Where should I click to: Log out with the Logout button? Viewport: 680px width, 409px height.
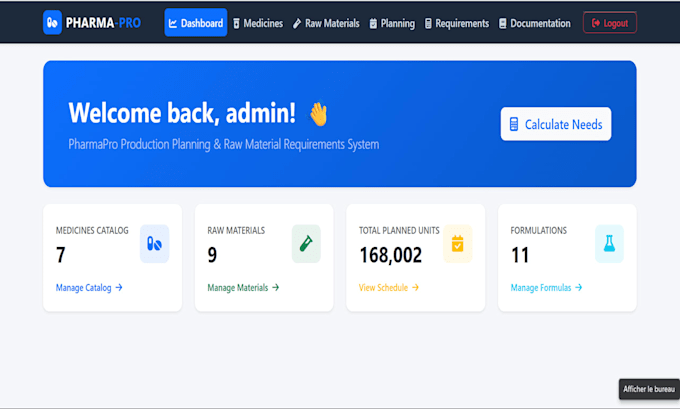point(610,23)
